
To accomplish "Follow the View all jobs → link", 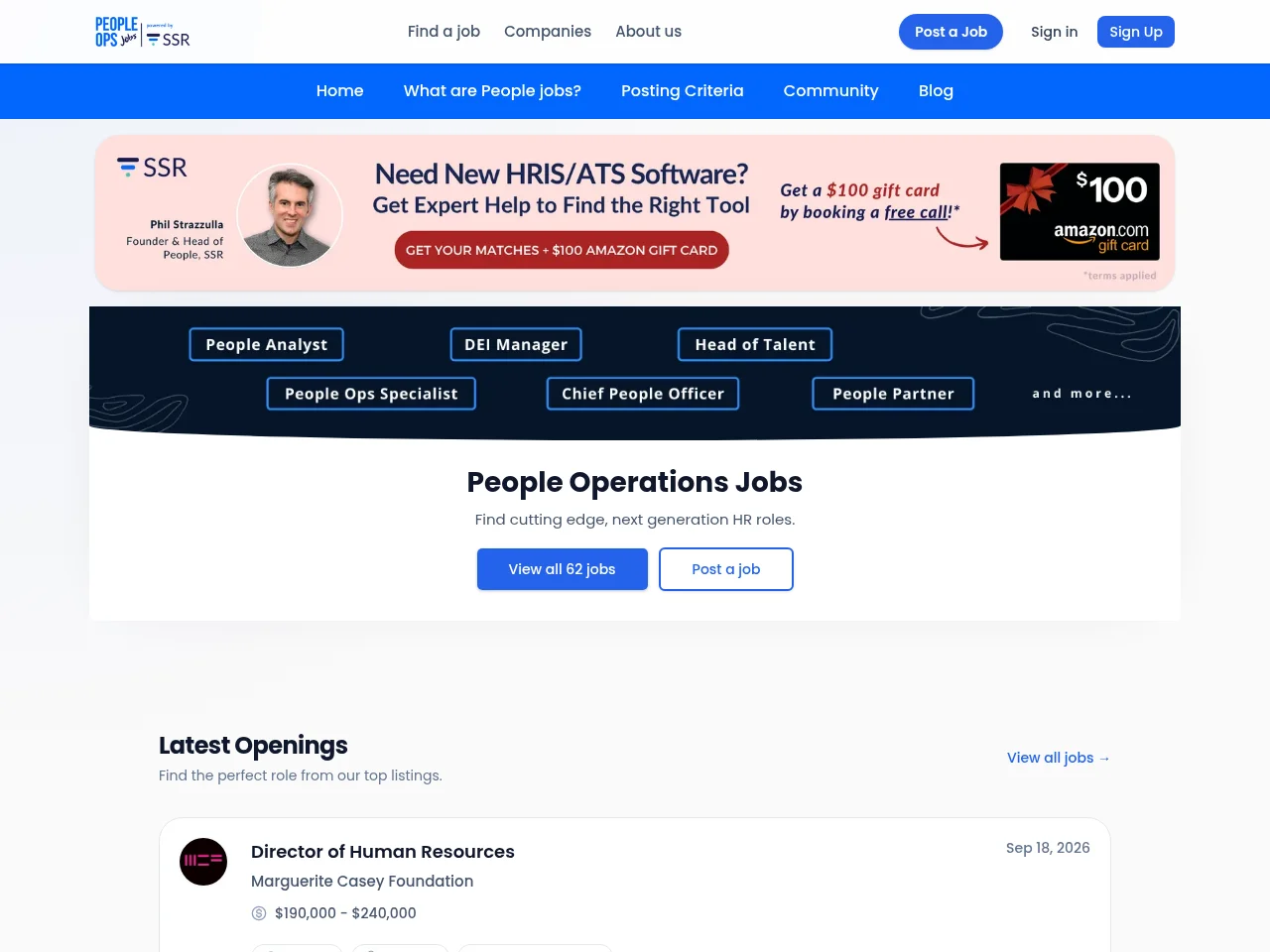I will click(1059, 758).
